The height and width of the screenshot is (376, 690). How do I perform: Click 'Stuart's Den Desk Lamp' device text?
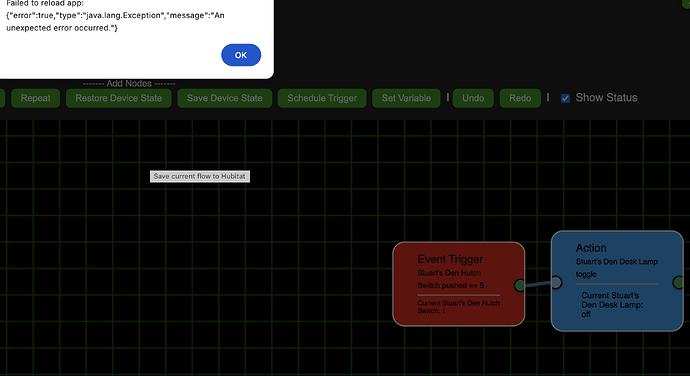(x=617, y=262)
